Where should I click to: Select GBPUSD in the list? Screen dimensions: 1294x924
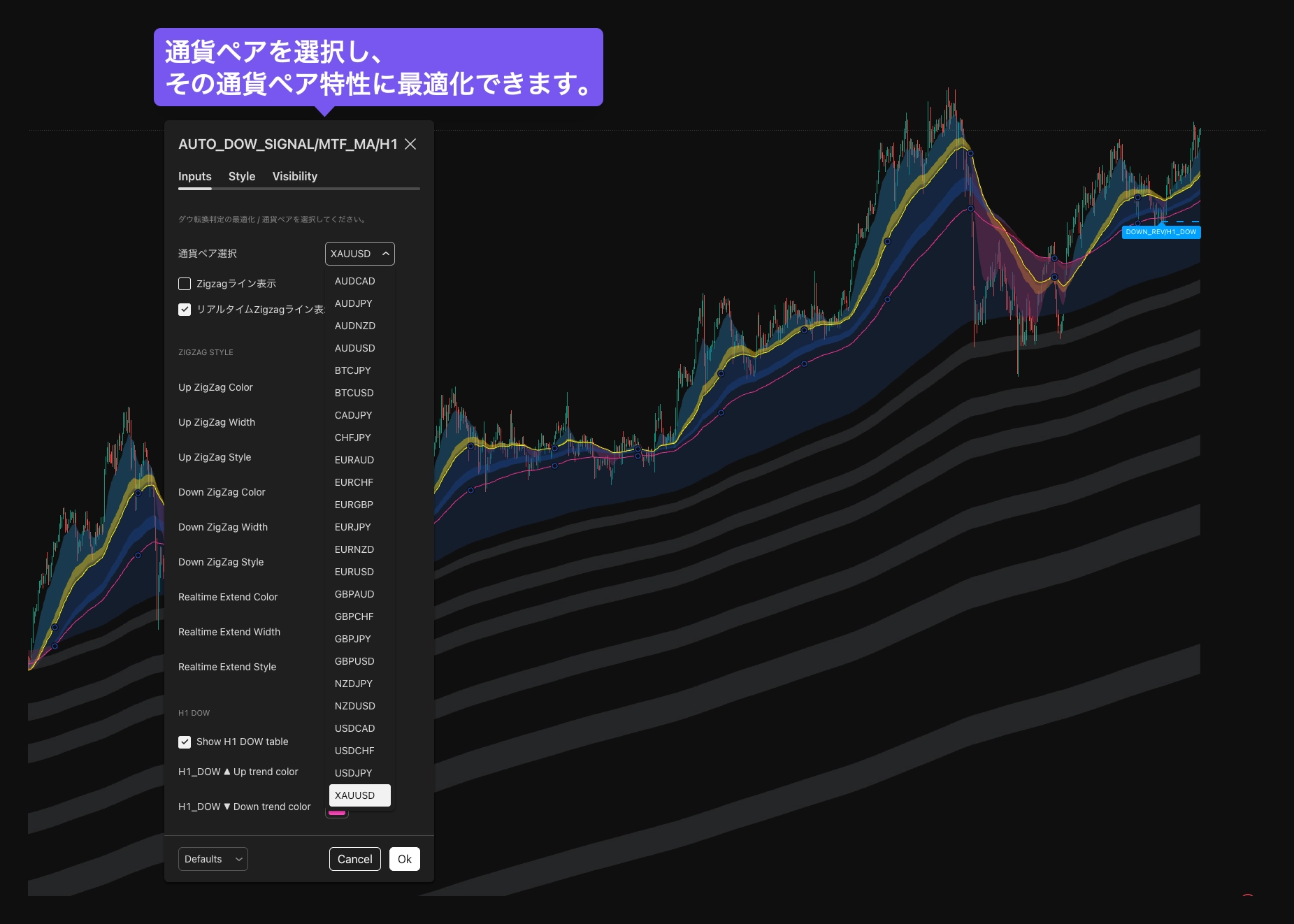pos(360,661)
